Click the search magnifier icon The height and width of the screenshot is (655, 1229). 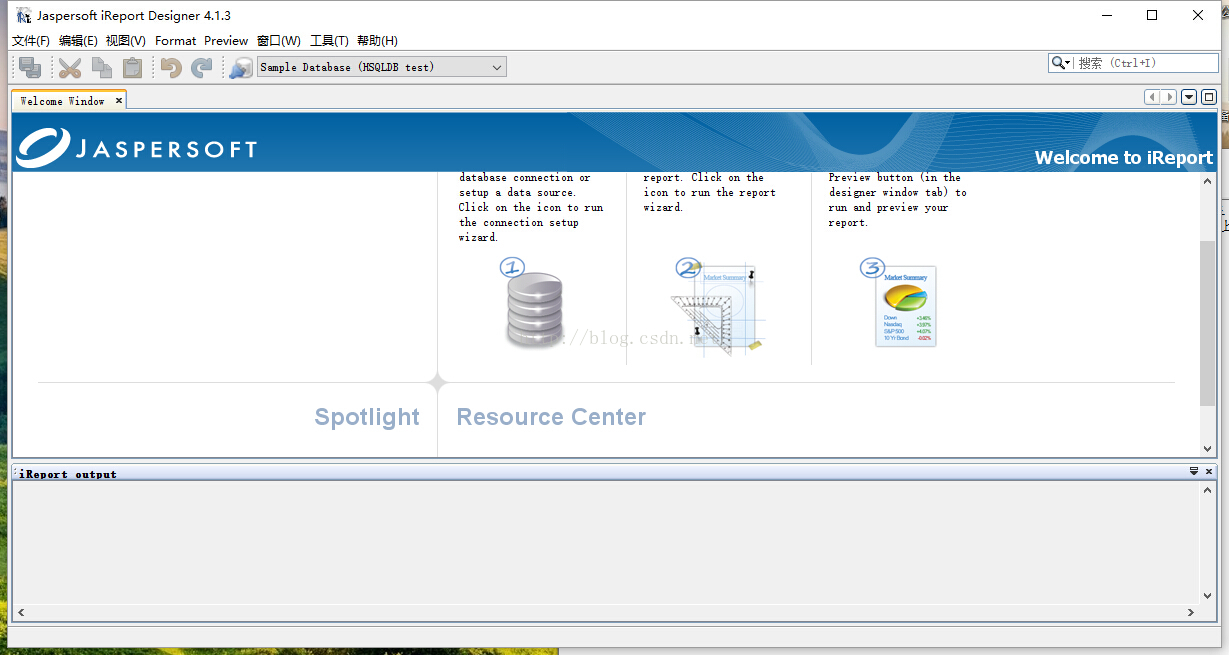click(x=1061, y=63)
